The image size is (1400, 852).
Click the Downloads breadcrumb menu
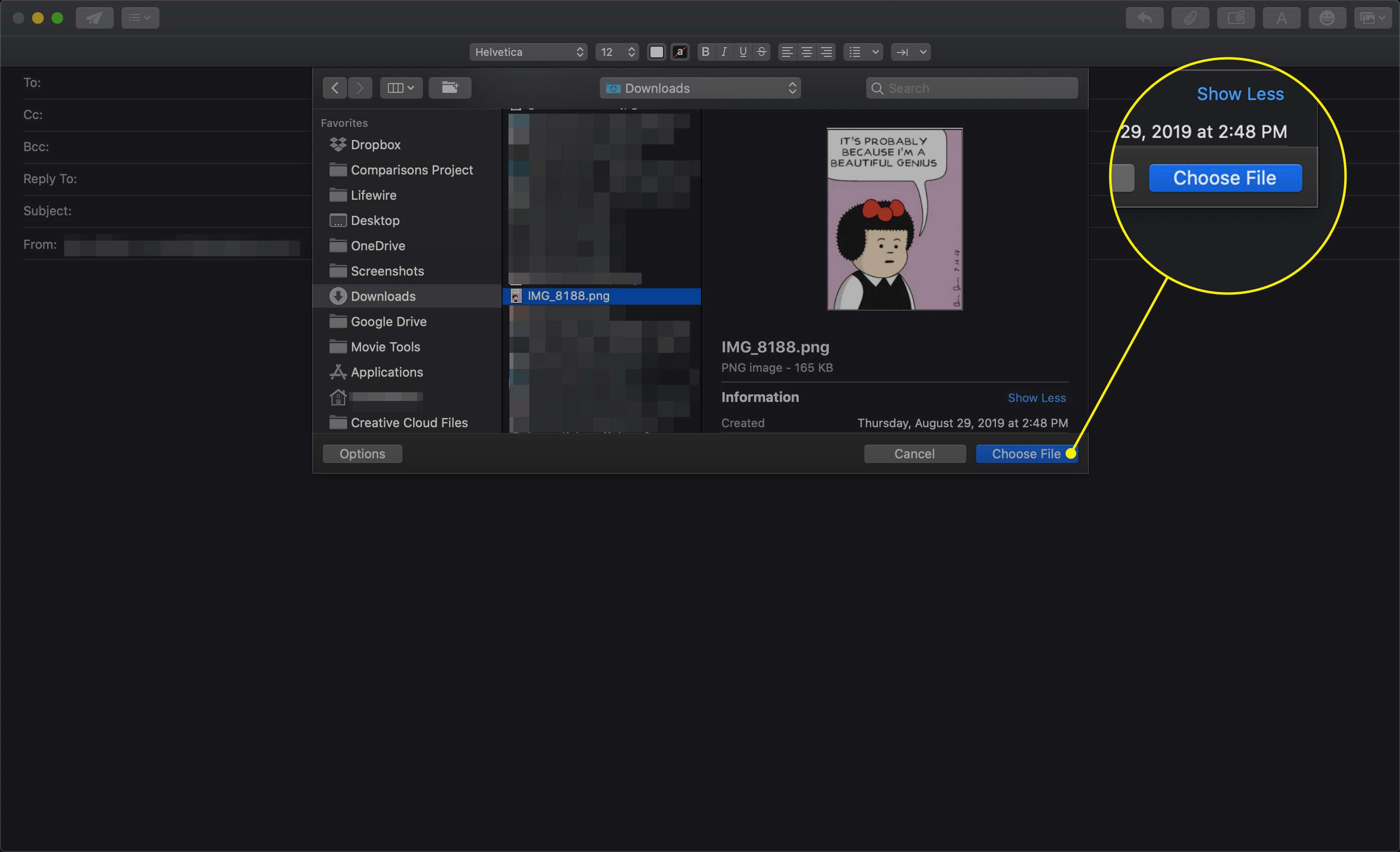click(x=700, y=89)
